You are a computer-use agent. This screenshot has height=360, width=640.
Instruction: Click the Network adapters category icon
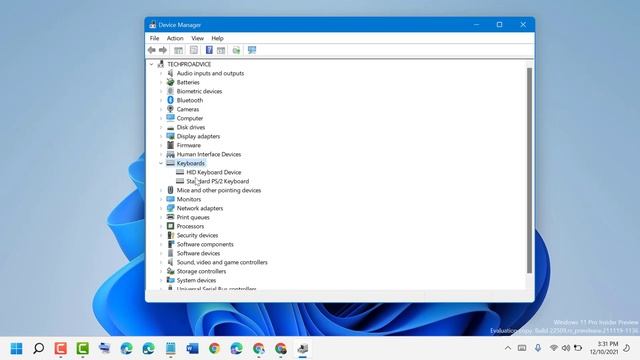[x=171, y=208]
